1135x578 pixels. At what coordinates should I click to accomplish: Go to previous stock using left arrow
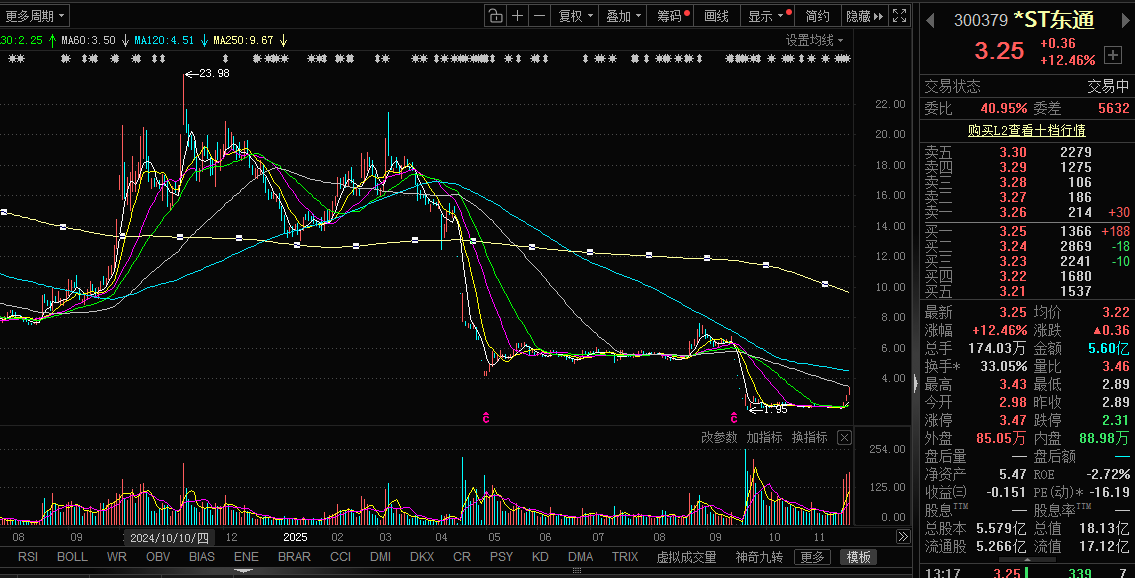929,20
